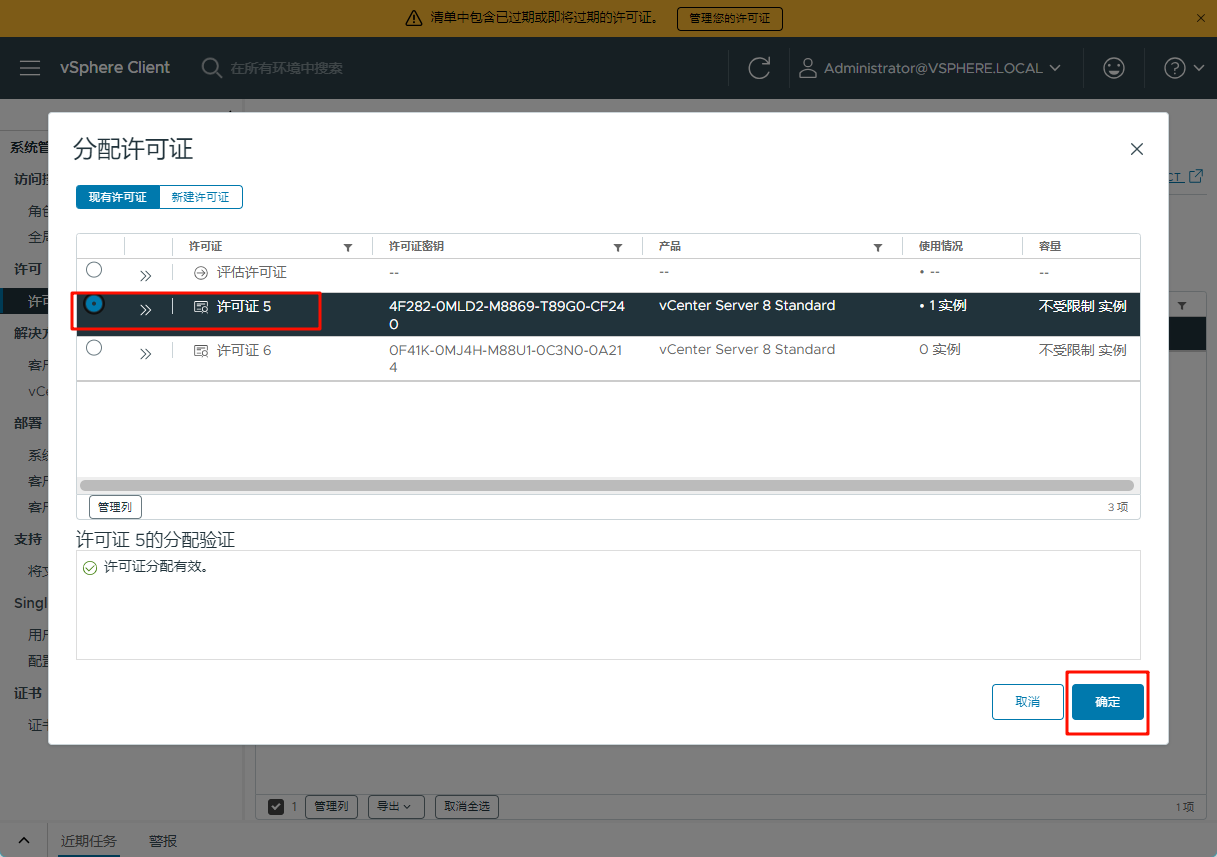Expand details for 评估许可证 row

pyautogui.click(x=145, y=275)
